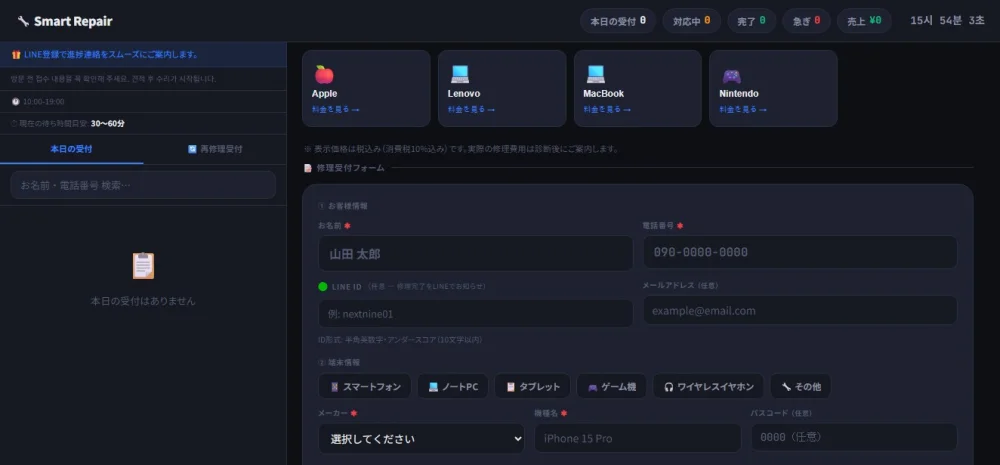The height and width of the screenshot is (465, 1000).
Task: Open the 本日の受付 tab
Action: (x=71, y=149)
